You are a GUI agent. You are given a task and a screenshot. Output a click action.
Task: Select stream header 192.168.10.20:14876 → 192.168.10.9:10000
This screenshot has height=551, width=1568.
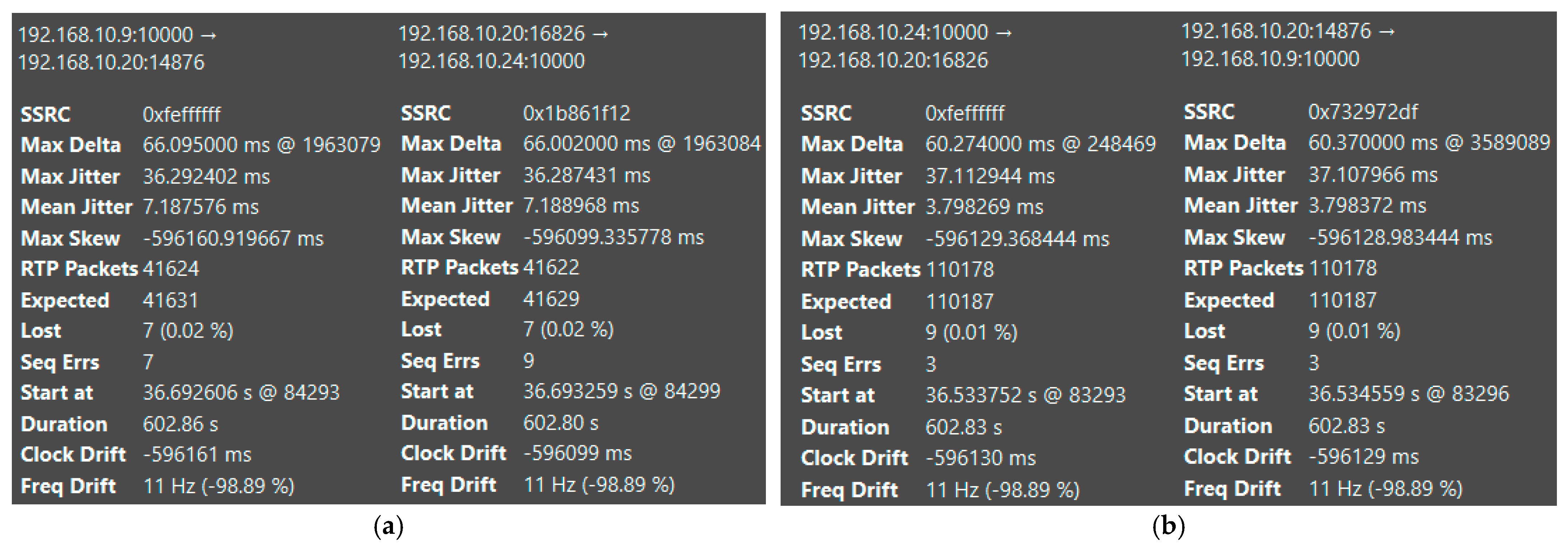[x=1287, y=45]
